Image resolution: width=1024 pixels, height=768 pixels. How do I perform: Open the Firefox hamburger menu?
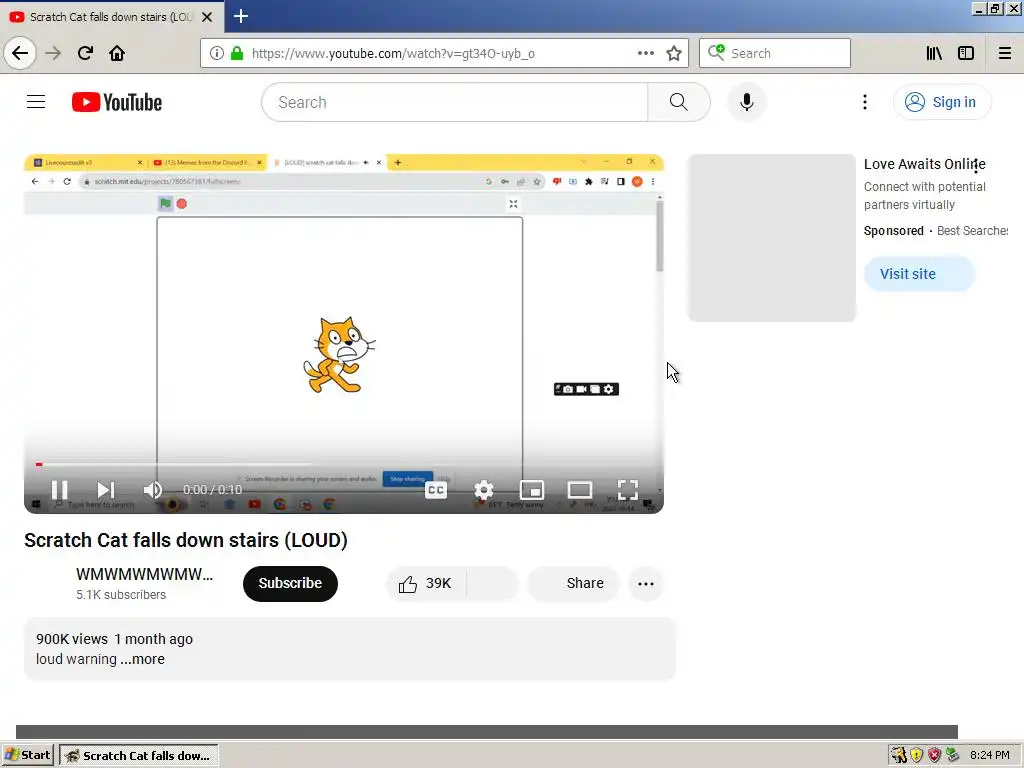pyautogui.click(x=1005, y=53)
